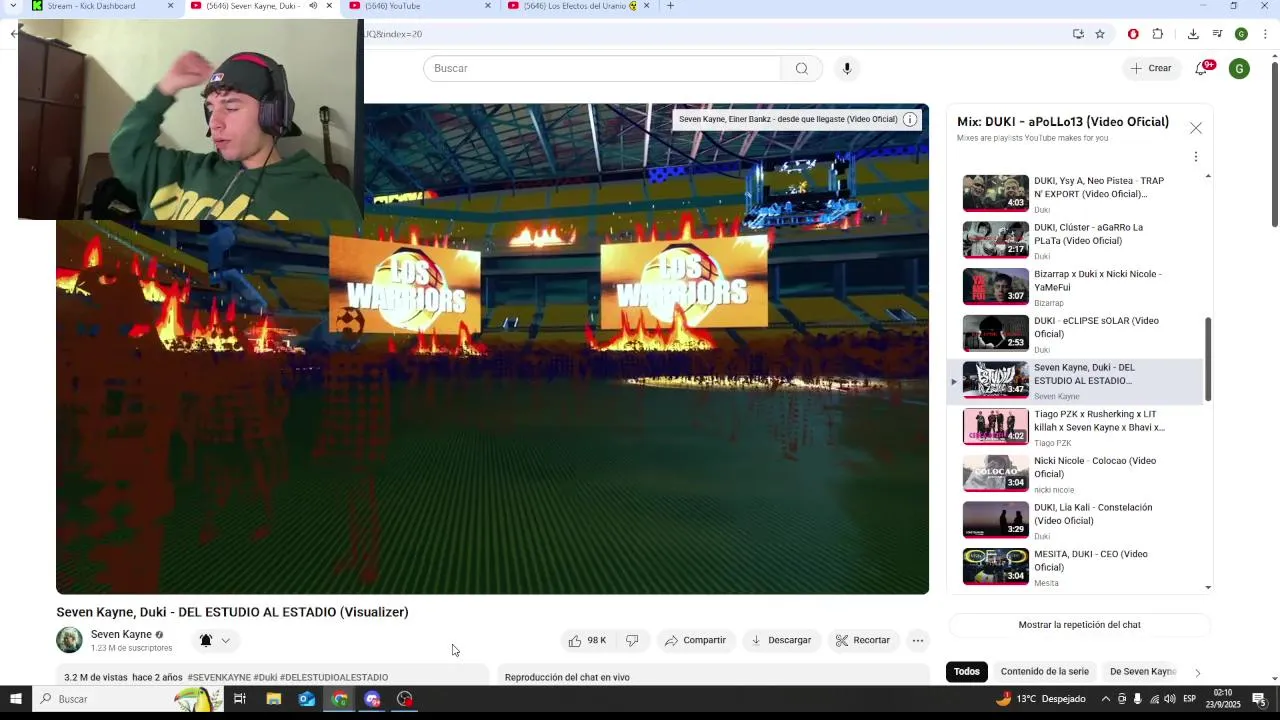
Task: Switch to Chrome taskbar icon
Action: pyautogui.click(x=340, y=699)
